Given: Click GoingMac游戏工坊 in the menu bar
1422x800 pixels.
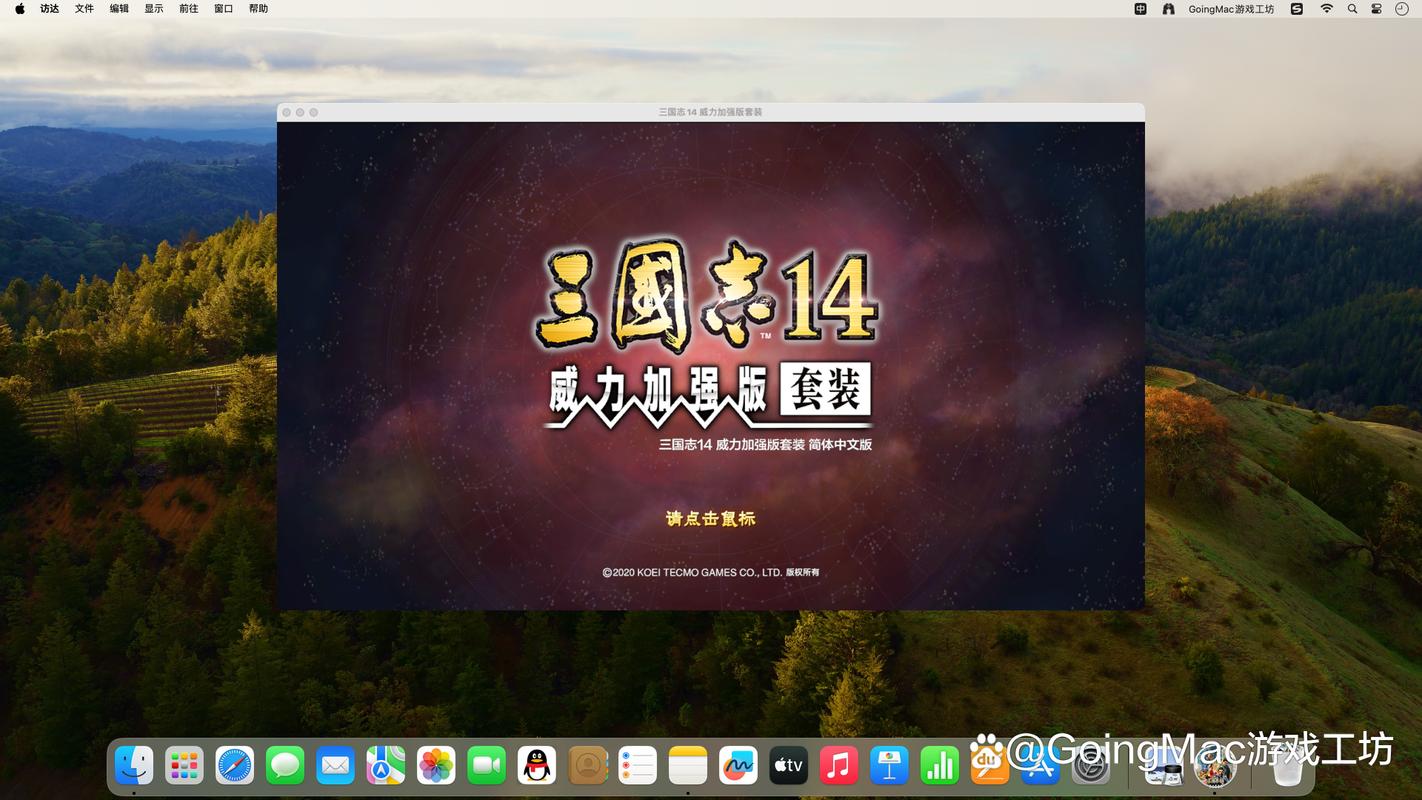Looking at the screenshot, I should coord(1231,8).
